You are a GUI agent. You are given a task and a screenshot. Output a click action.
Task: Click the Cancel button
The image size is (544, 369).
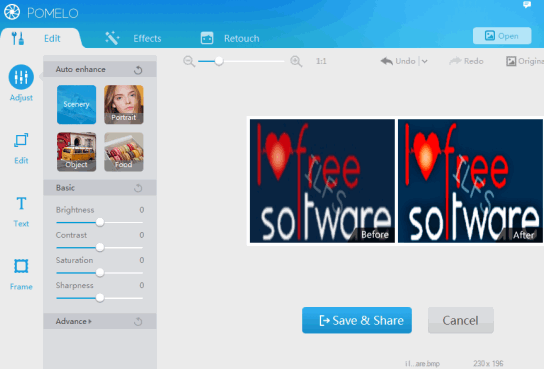click(x=460, y=320)
